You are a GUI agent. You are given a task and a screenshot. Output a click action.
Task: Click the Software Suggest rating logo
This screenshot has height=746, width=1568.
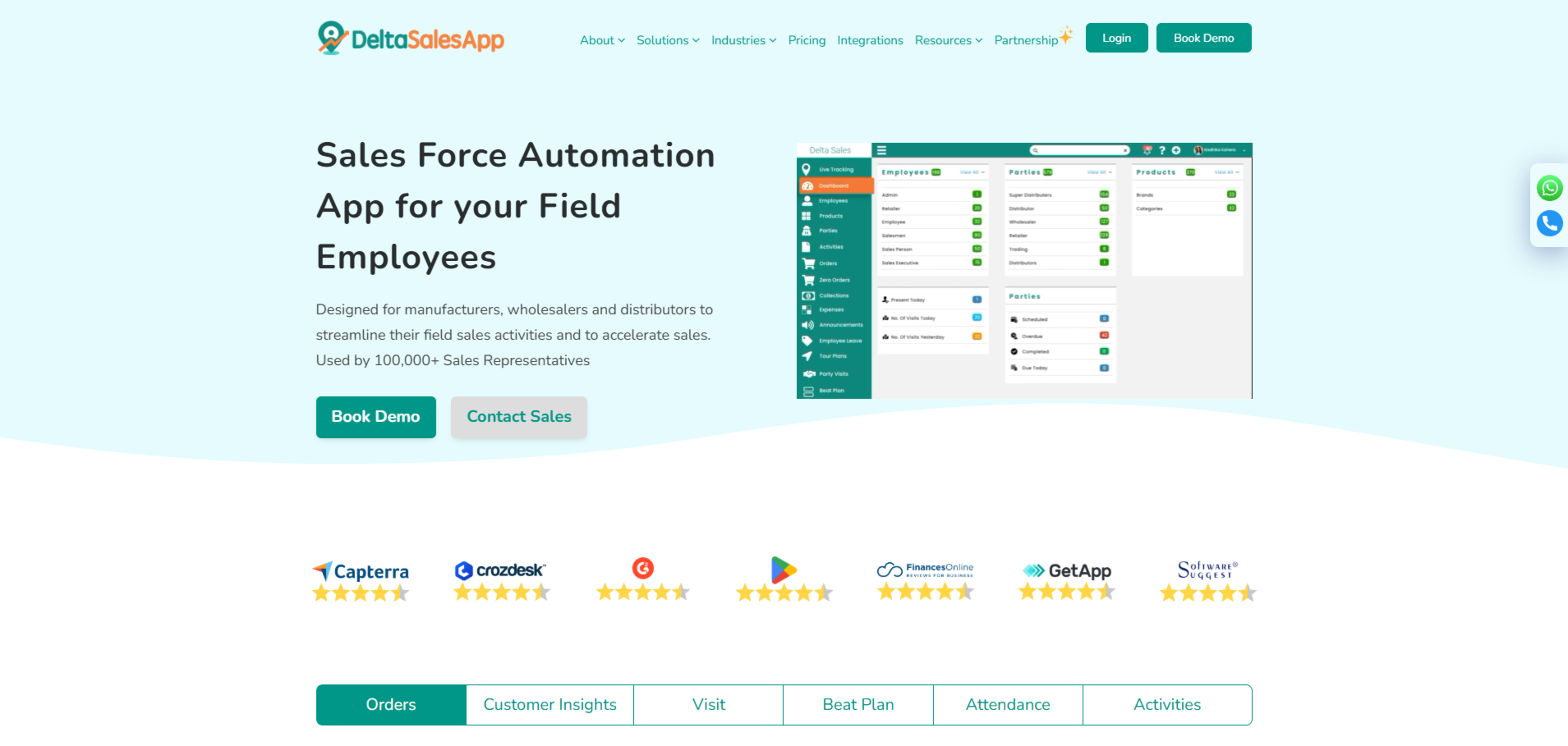coord(1208,580)
